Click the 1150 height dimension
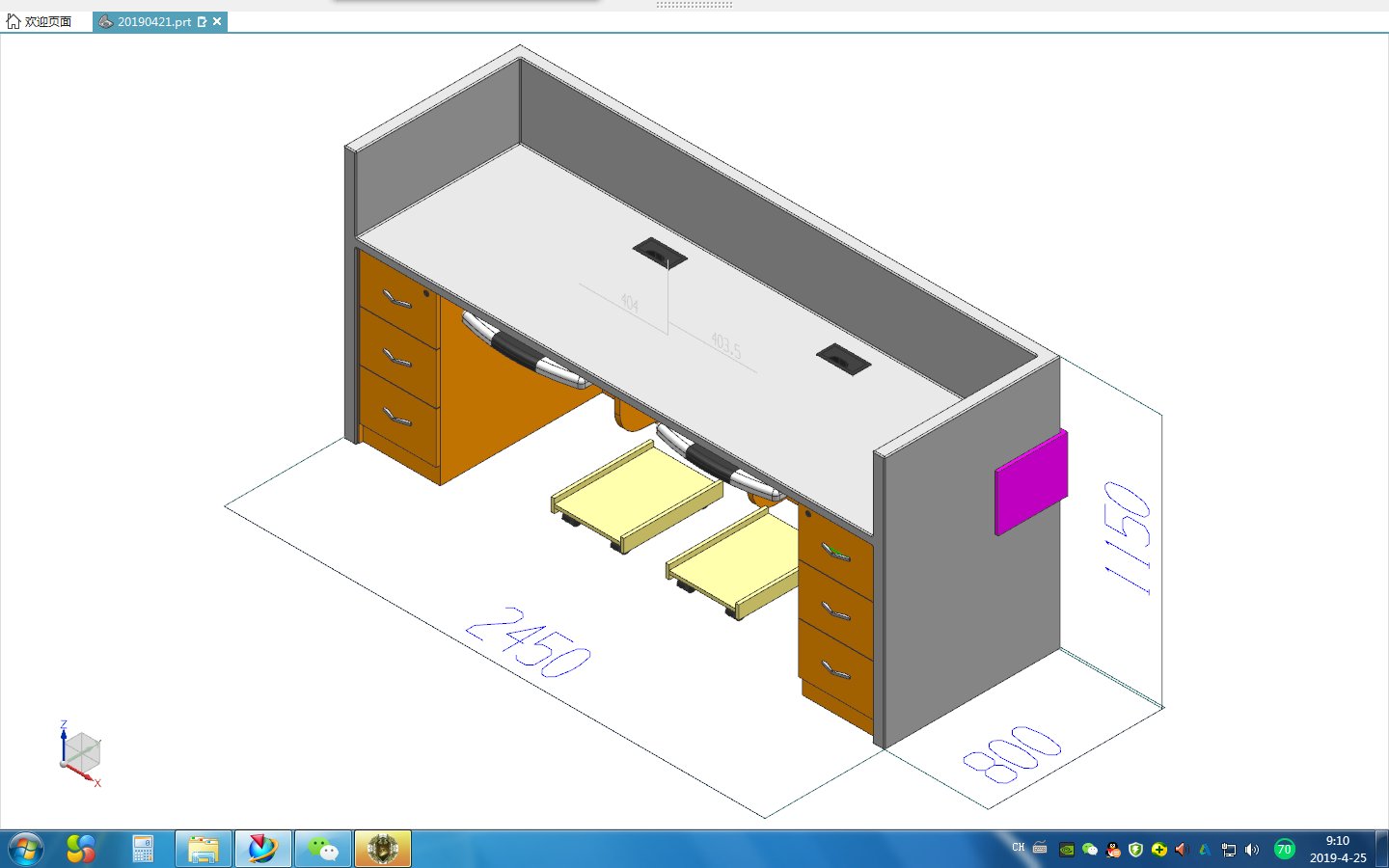 point(1129,536)
